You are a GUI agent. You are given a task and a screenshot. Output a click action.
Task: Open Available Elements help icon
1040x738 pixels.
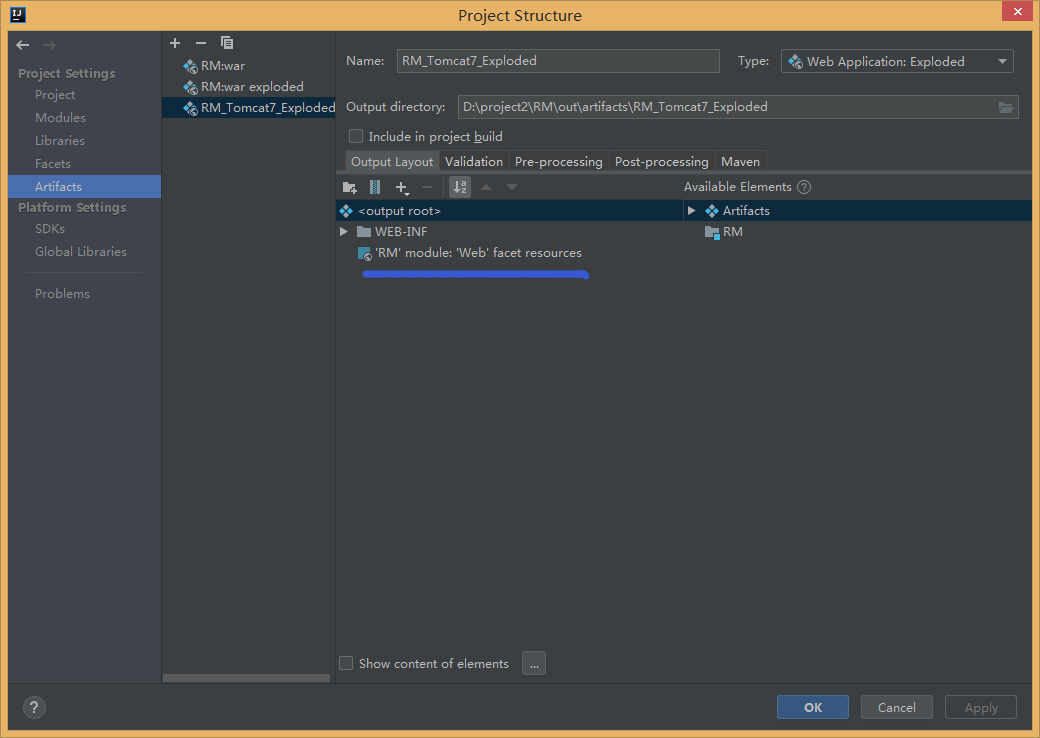click(x=804, y=187)
